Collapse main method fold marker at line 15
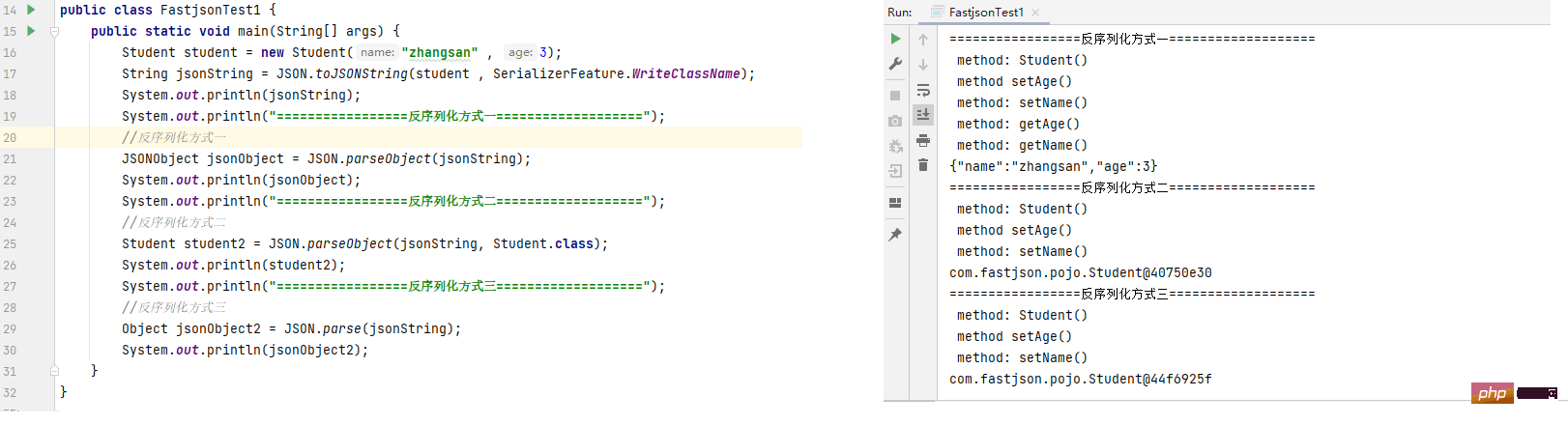The image size is (1568, 425). point(55,31)
